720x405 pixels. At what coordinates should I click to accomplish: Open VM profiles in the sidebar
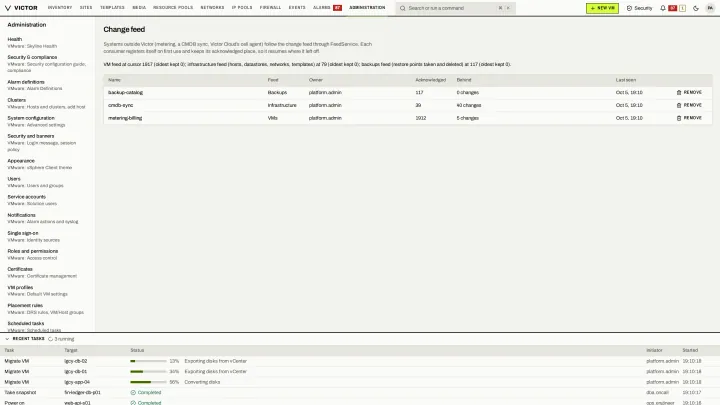47,290
